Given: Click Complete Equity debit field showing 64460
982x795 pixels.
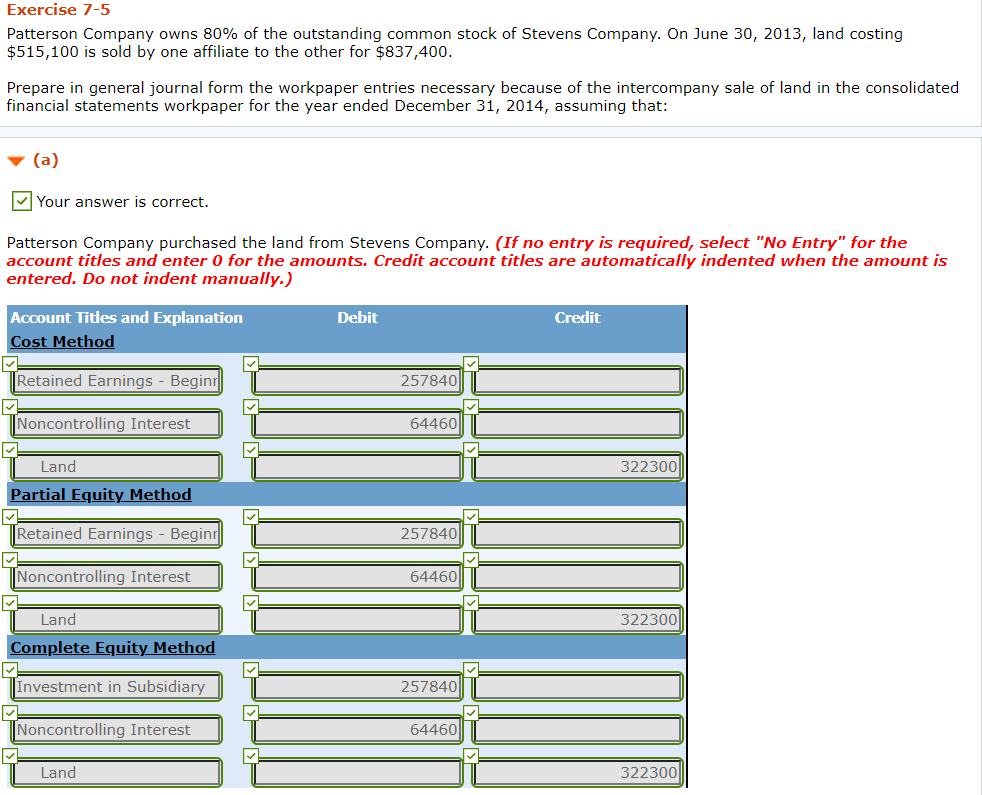Looking at the screenshot, I should pyautogui.click(x=357, y=730).
